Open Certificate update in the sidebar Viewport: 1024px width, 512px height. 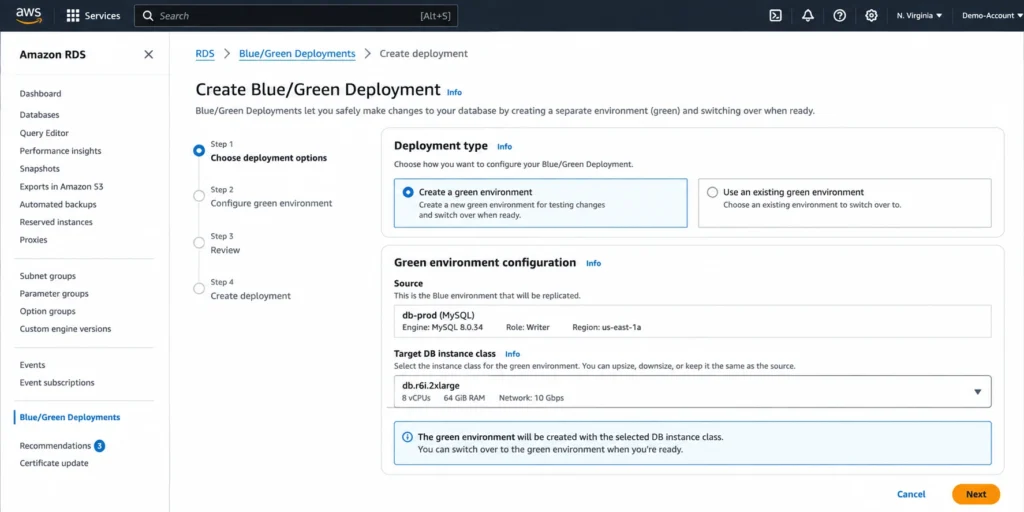(x=54, y=463)
